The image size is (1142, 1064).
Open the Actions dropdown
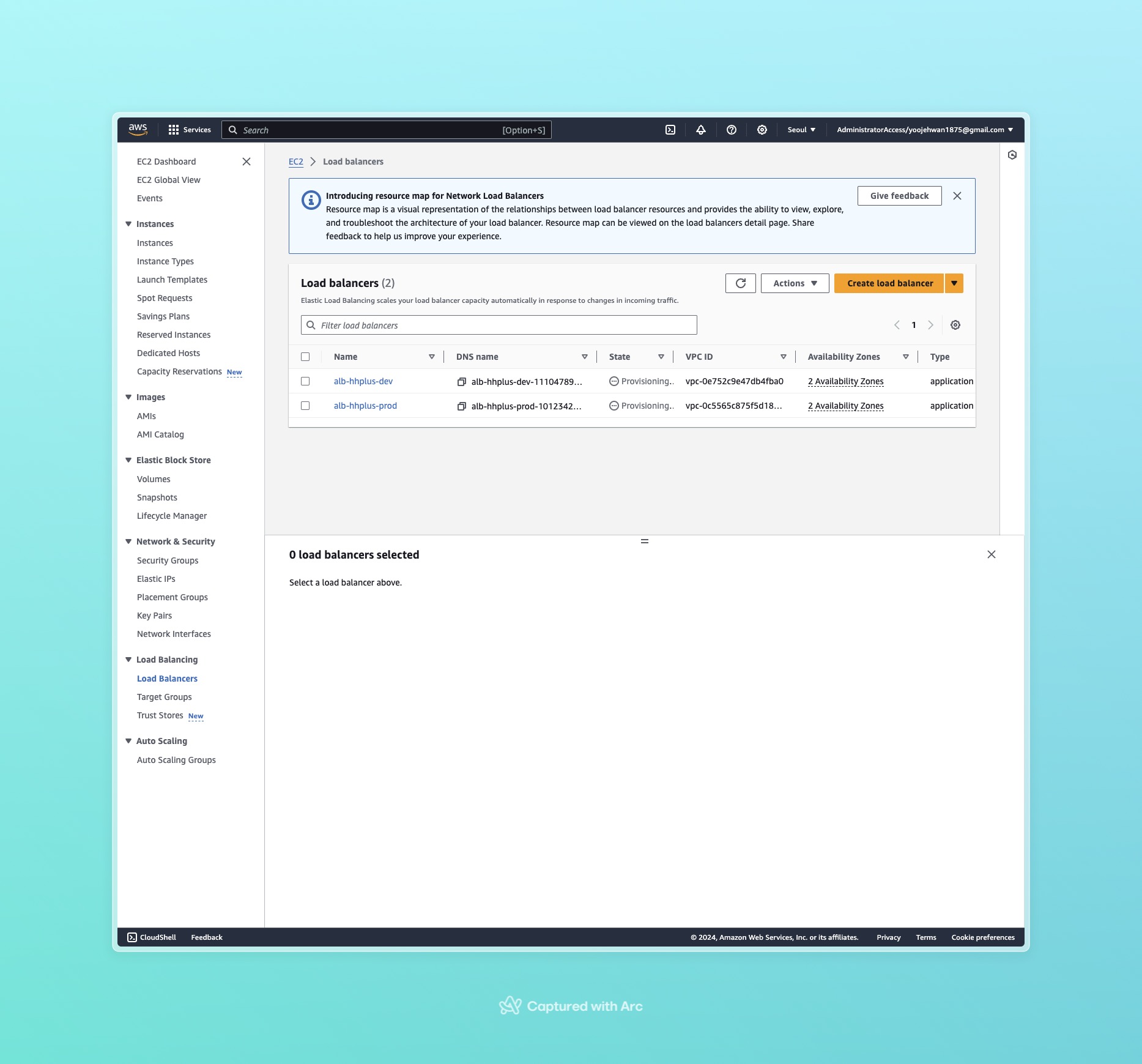795,283
